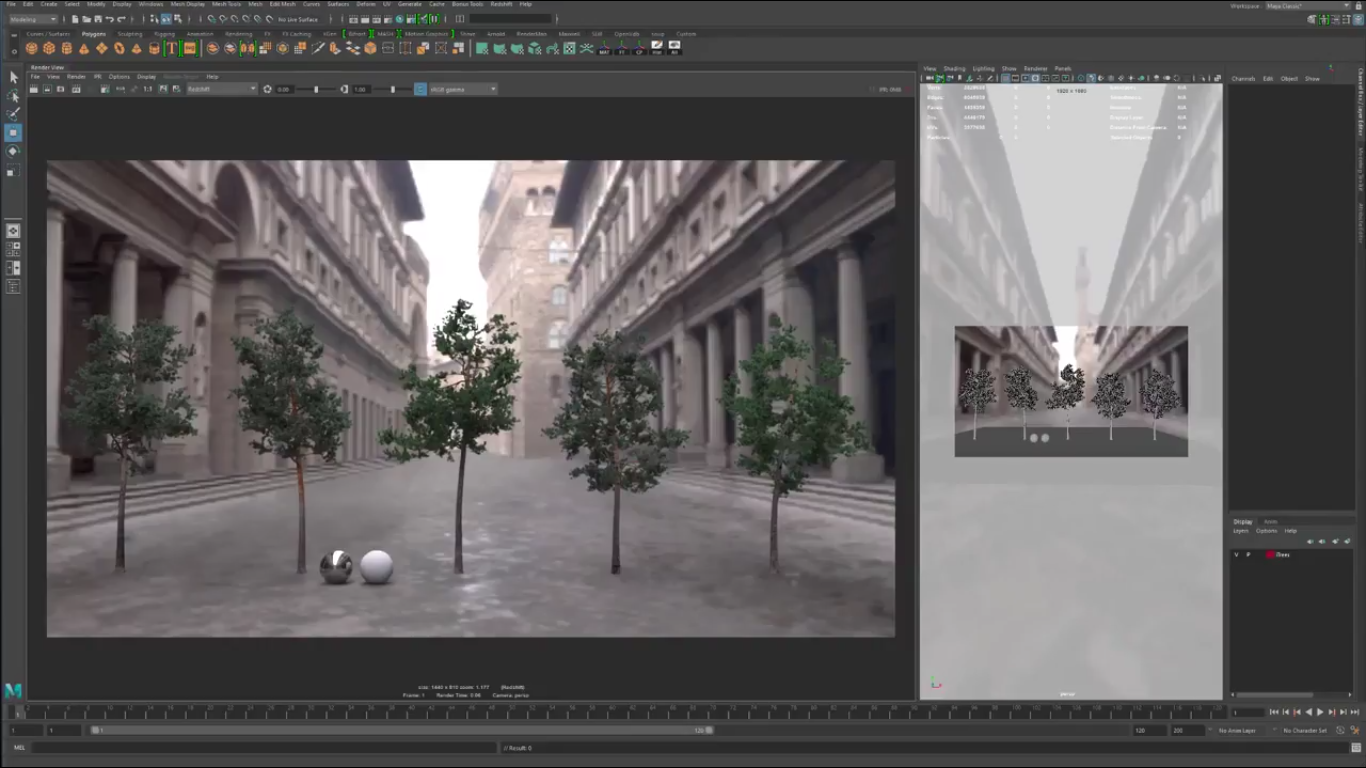Create a polygon cone from the shelf
The width and height of the screenshot is (1366, 768).
(84, 48)
